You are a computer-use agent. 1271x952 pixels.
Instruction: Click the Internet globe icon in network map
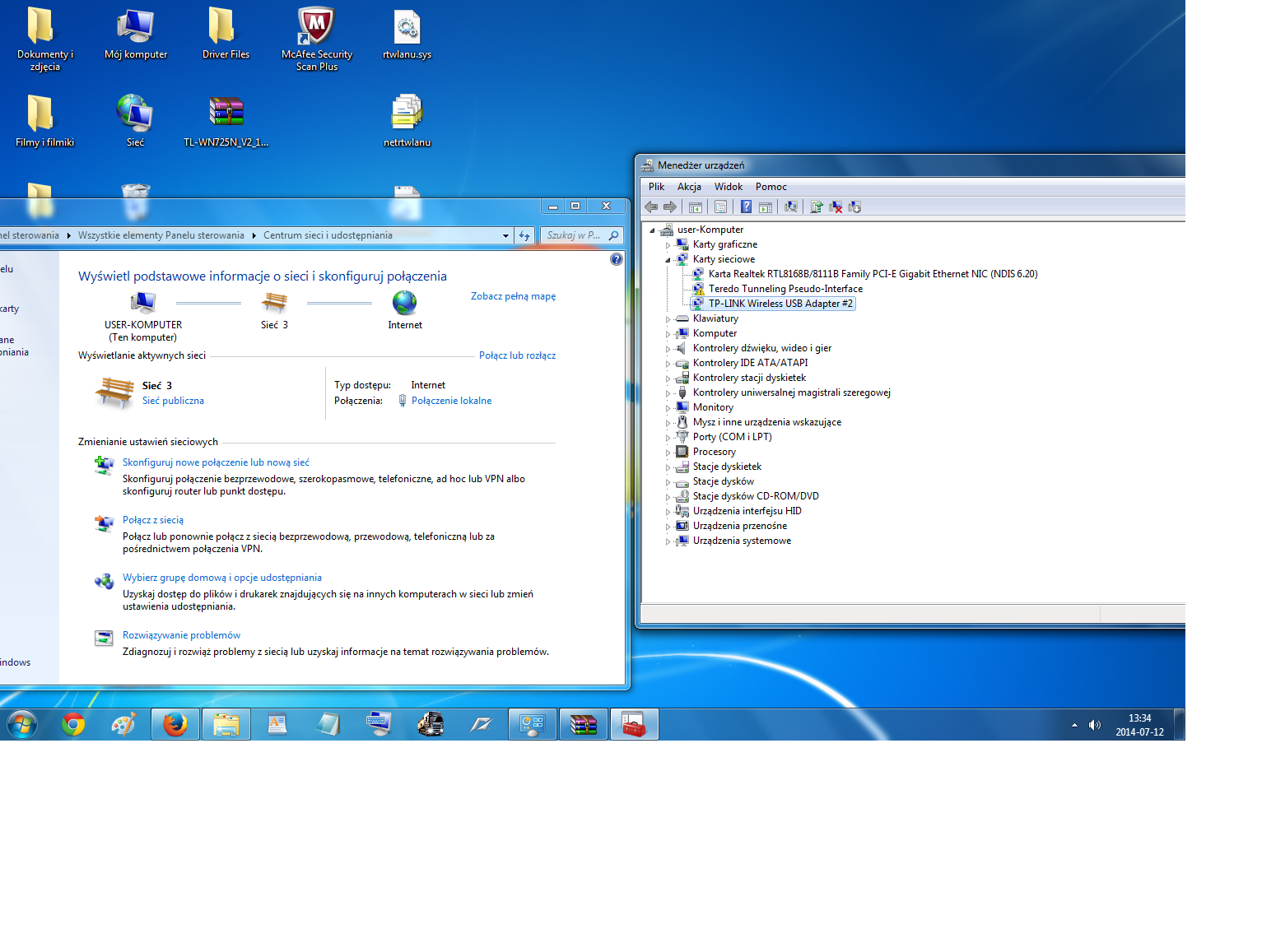pyautogui.click(x=405, y=303)
